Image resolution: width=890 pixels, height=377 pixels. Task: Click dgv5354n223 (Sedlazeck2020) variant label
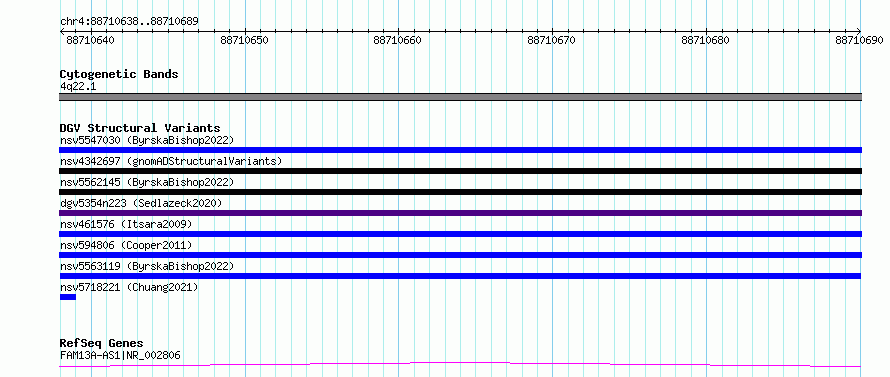pos(141,203)
